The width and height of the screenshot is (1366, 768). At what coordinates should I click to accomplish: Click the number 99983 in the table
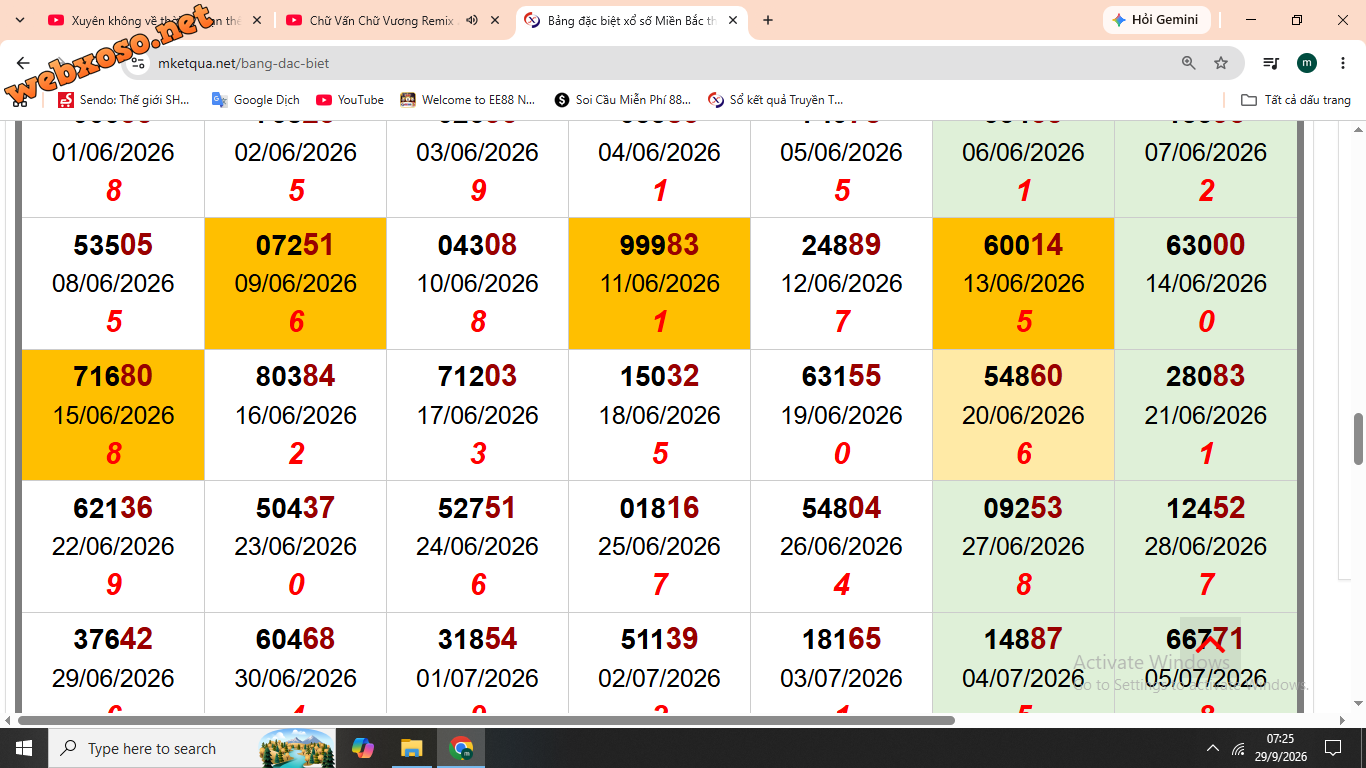click(x=659, y=245)
